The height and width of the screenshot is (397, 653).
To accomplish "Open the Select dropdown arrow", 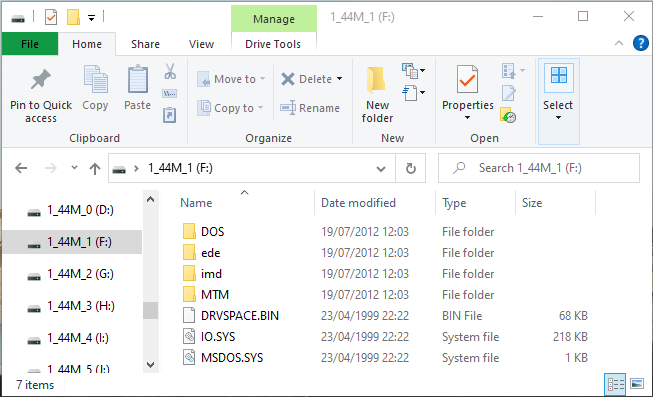I will 558,117.
